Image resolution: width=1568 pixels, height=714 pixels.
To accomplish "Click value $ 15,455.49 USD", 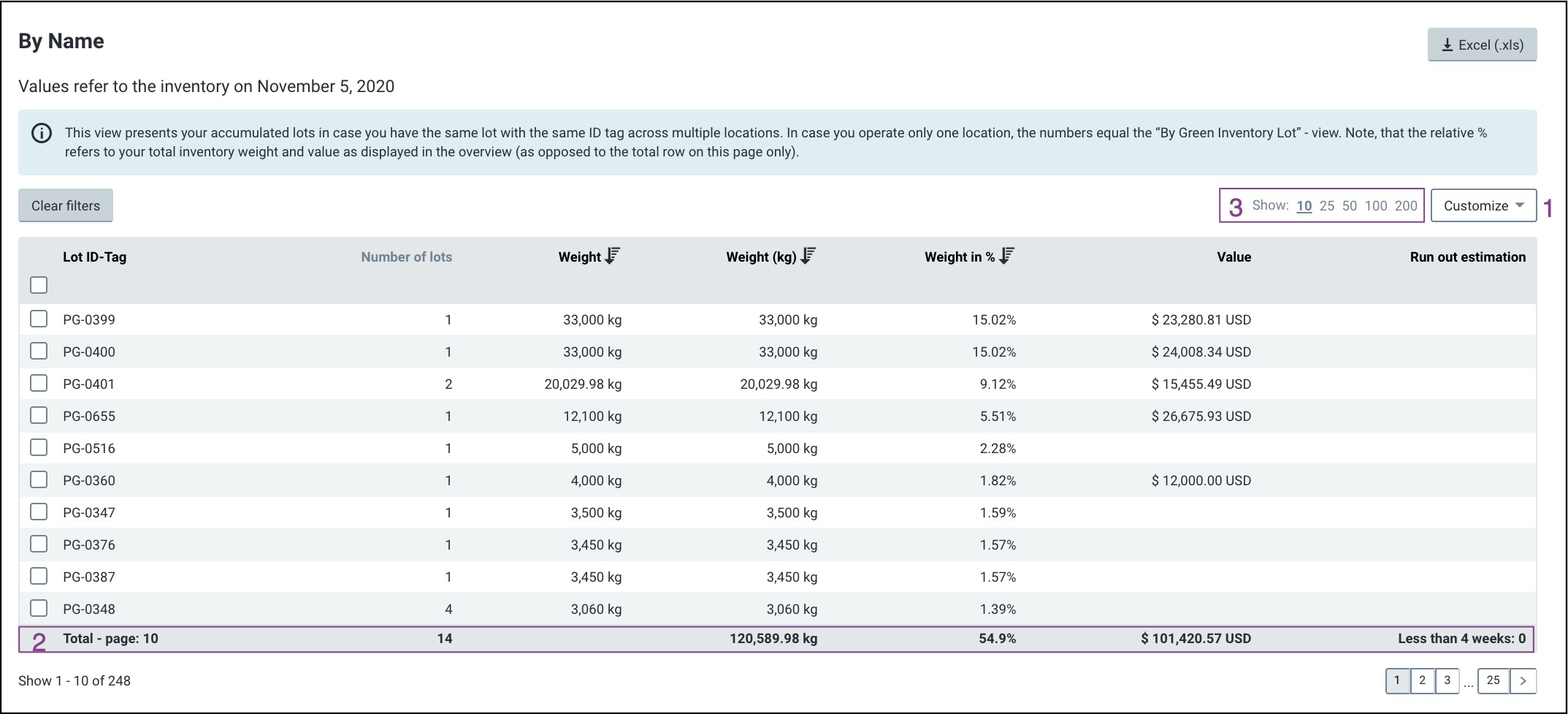I will click(x=1201, y=384).
